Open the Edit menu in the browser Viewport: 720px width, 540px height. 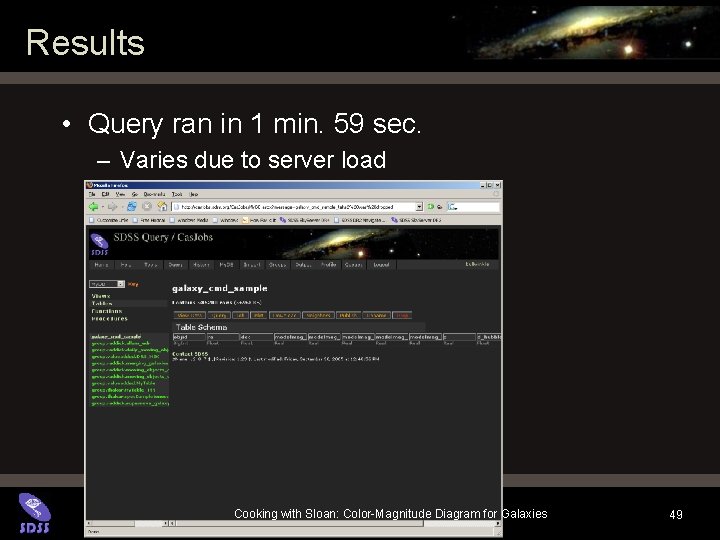click(105, 194)
